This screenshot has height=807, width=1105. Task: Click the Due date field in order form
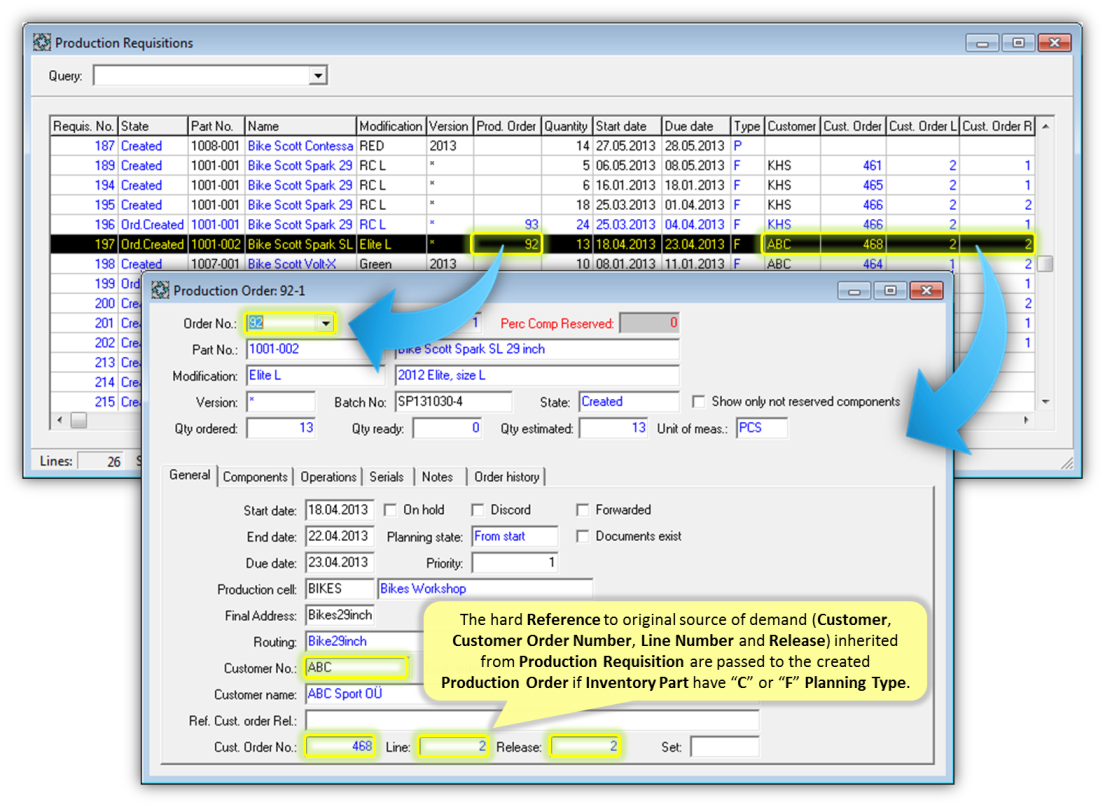click(x=339, y=562)
